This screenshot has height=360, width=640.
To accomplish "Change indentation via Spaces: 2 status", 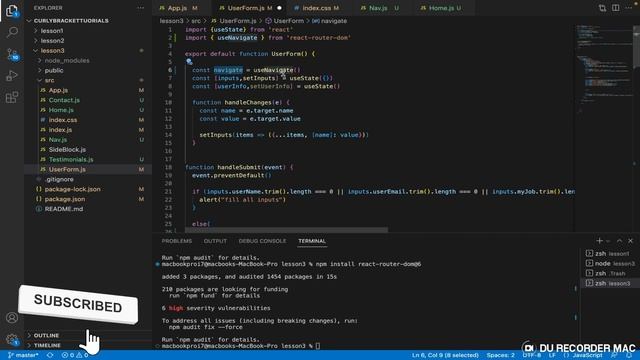I will (500, 355).
